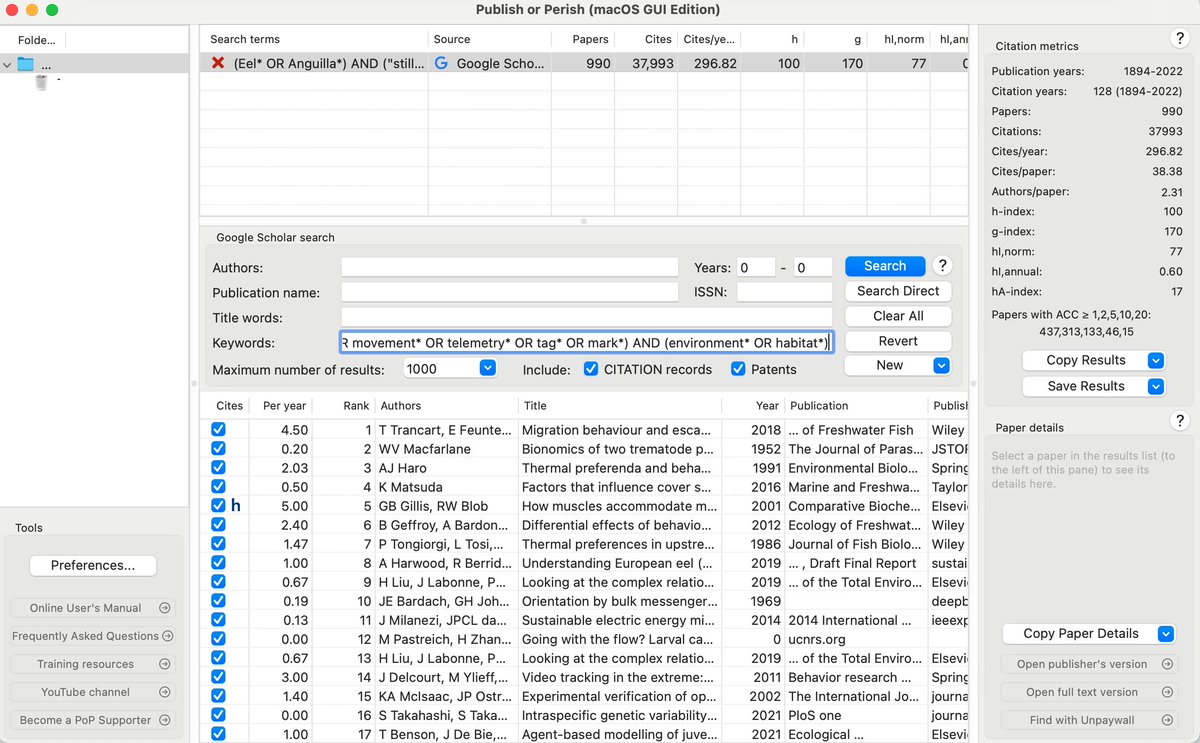Click into the Title words field

(586, 317)
